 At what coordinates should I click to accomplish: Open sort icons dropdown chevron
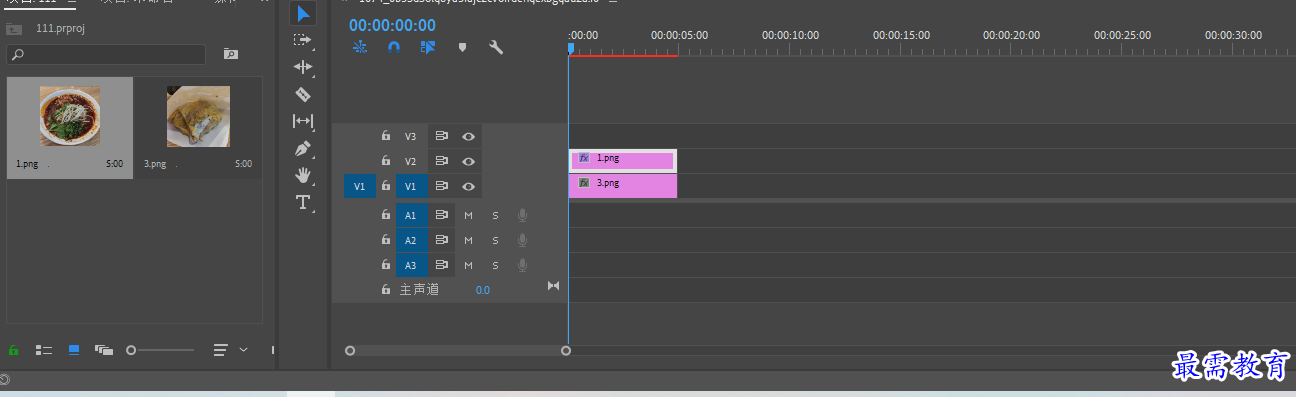click(x=243, y=350)
